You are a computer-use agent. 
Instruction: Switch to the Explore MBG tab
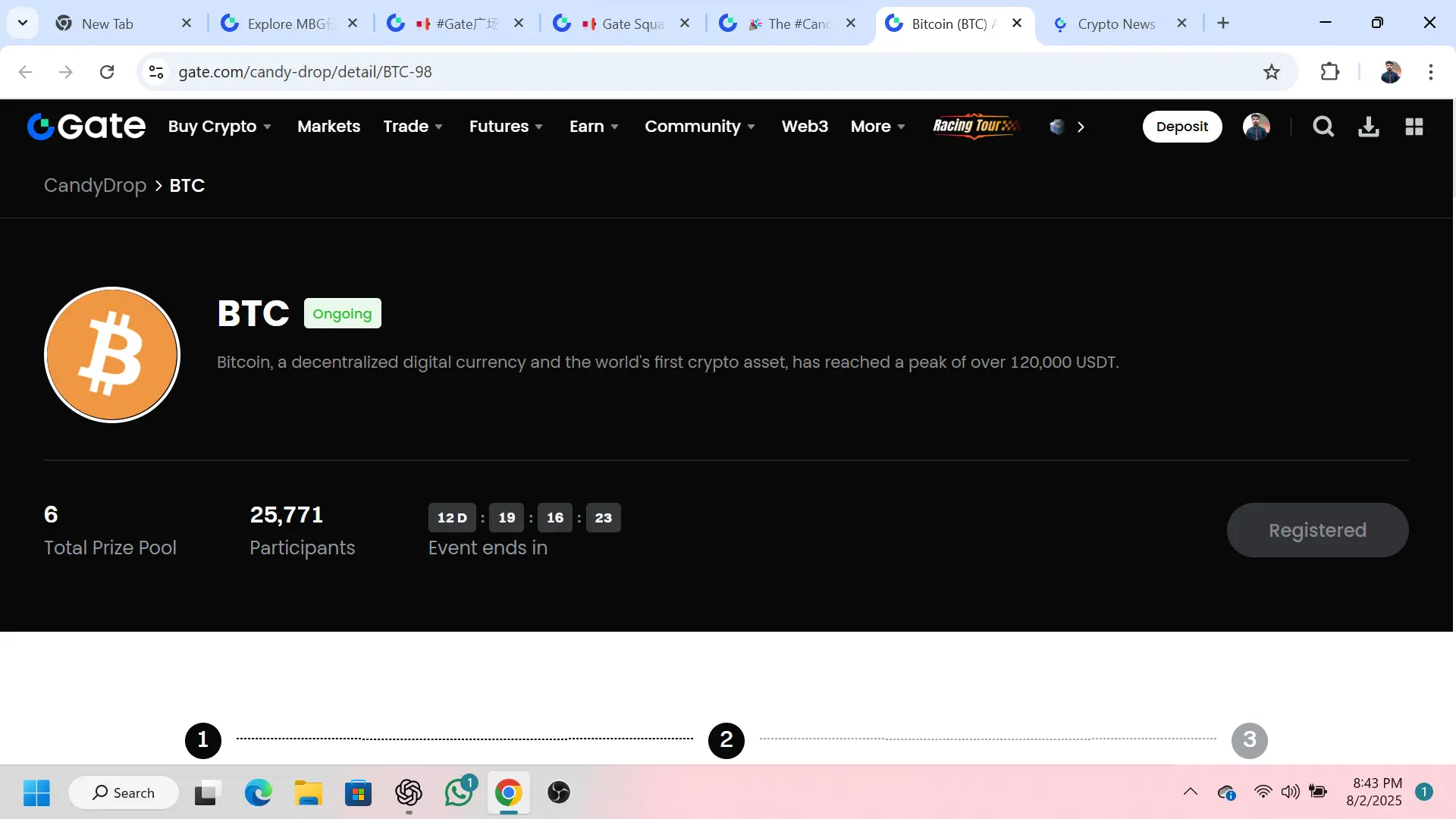pyautogui.click(x=290, y=24)
